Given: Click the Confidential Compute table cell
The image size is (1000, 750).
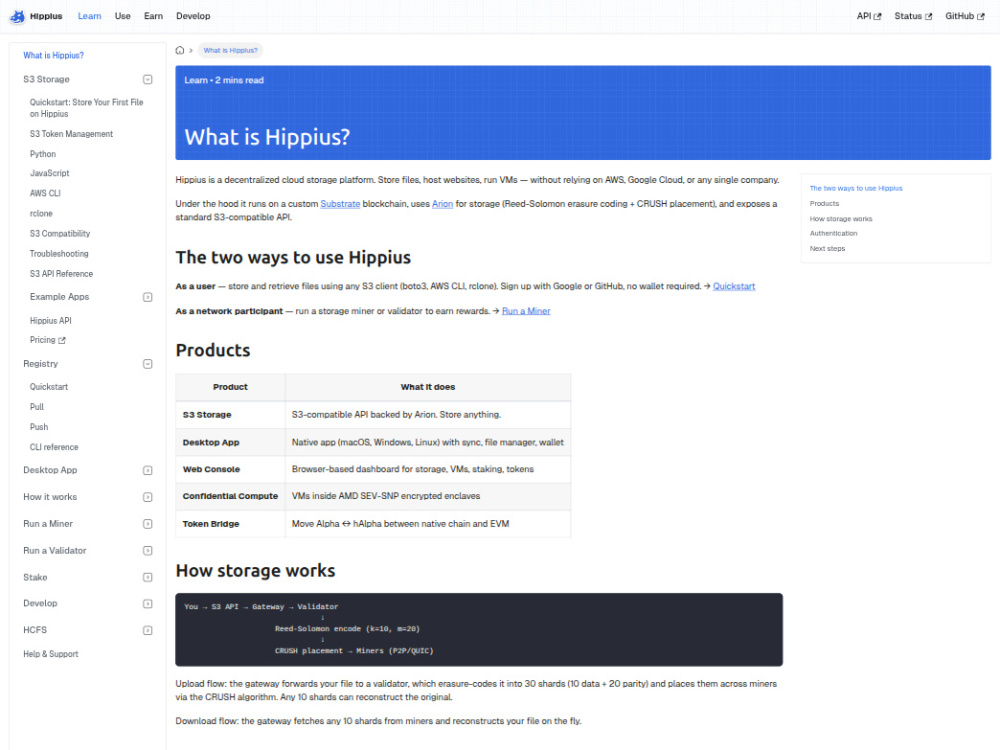Looking at the screenshot, I should coord(230,496).
